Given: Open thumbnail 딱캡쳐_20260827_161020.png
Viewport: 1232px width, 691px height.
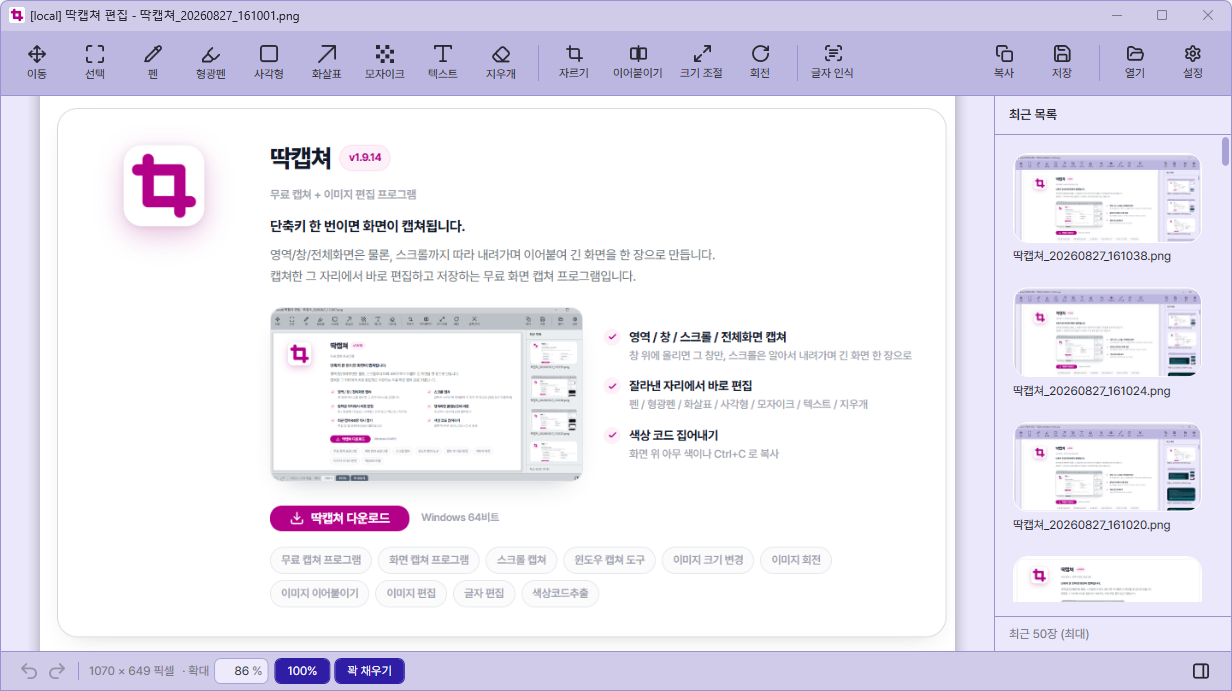Looking at the screenshot, I should click(1107, 467).
